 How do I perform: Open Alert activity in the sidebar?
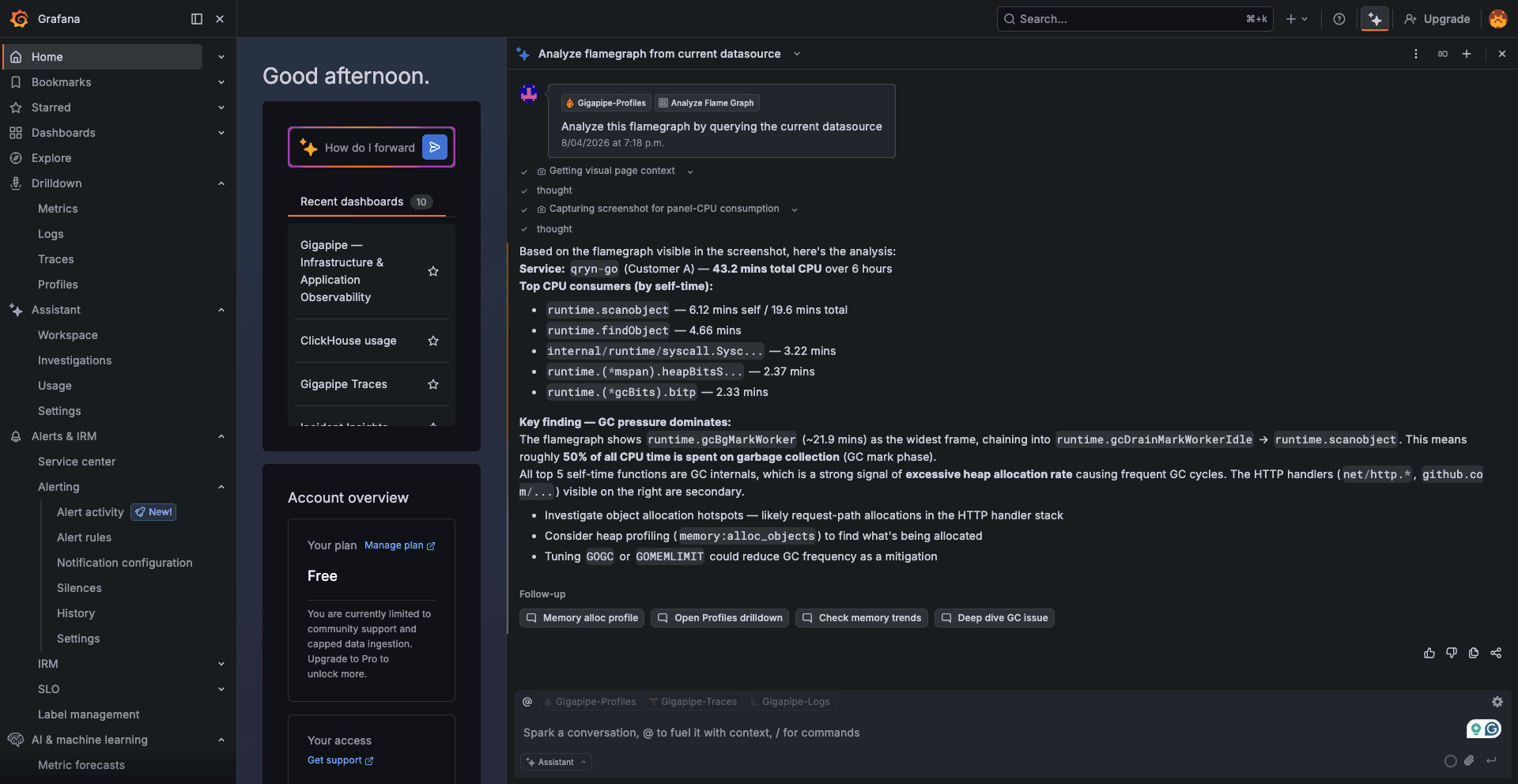point(90,512)
